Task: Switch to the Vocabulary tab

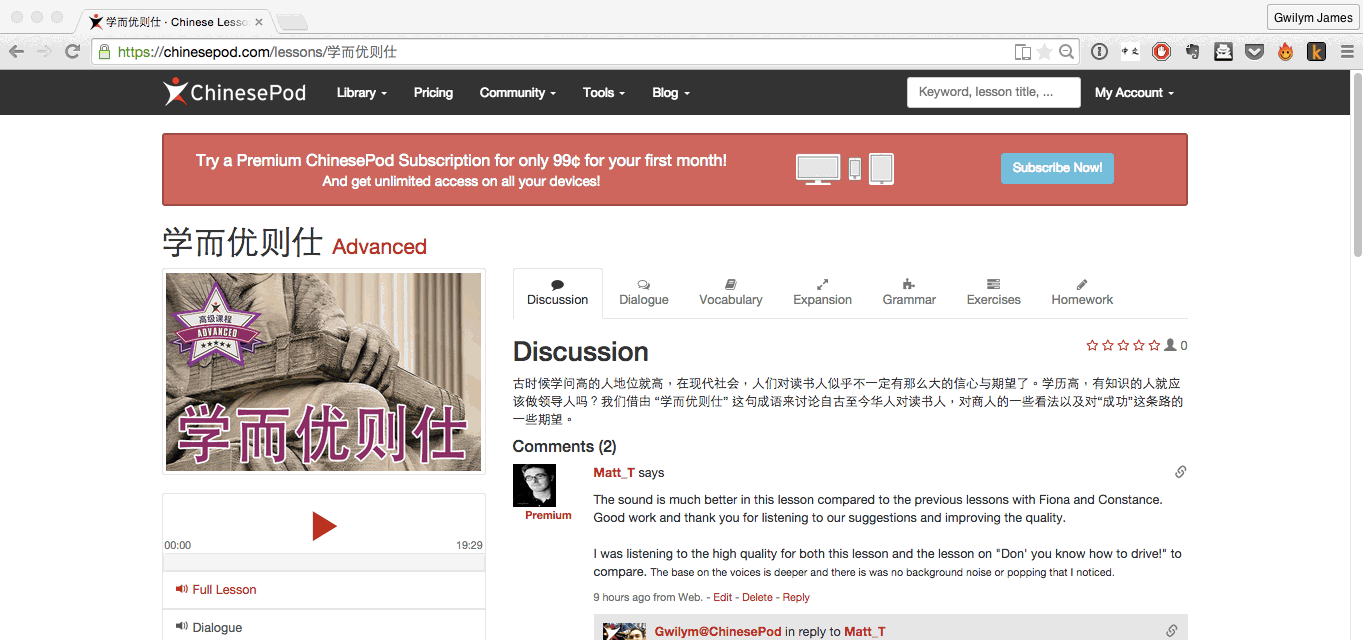Action: click(730, 292)
